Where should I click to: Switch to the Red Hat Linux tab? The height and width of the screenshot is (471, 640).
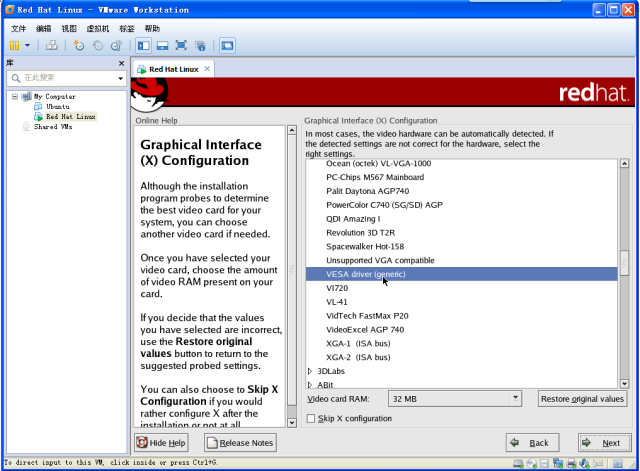click(173, 69)
